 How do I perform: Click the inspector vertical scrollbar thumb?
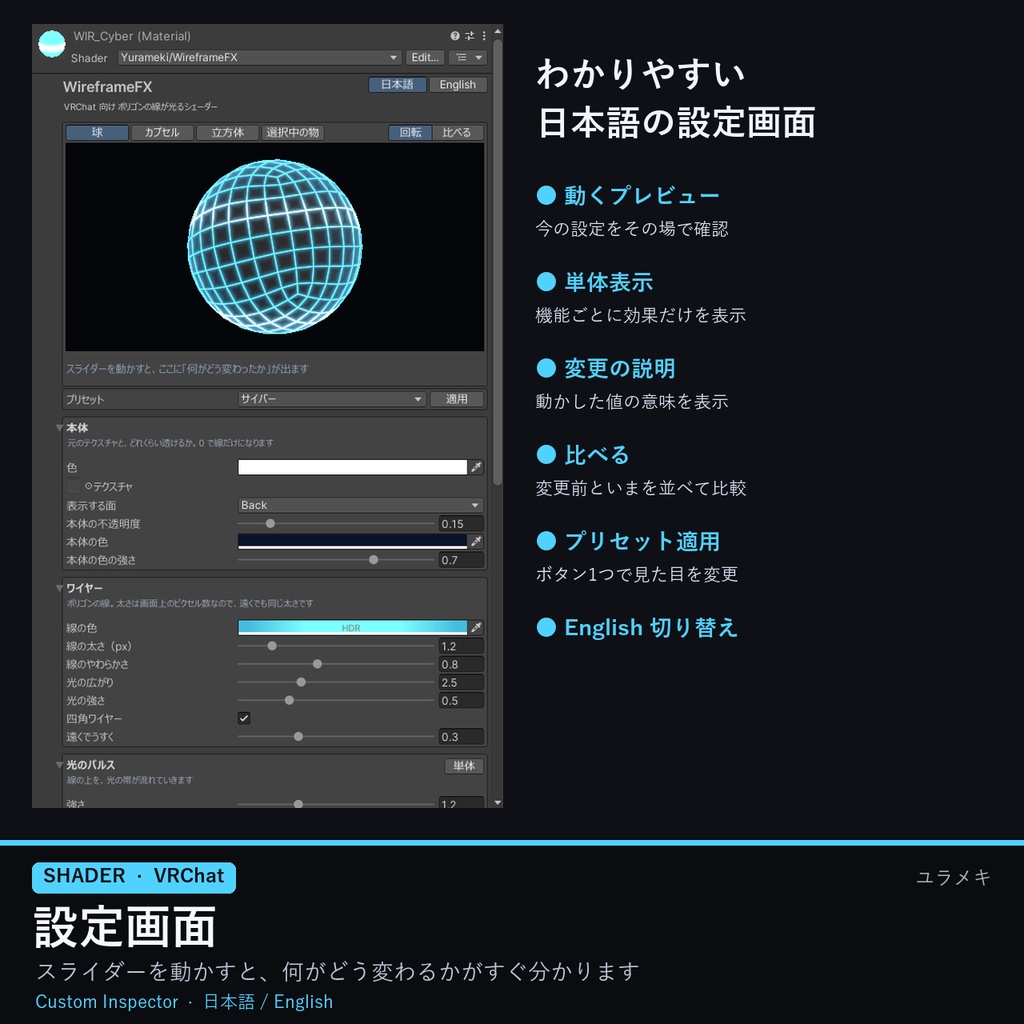click(498, 261)
